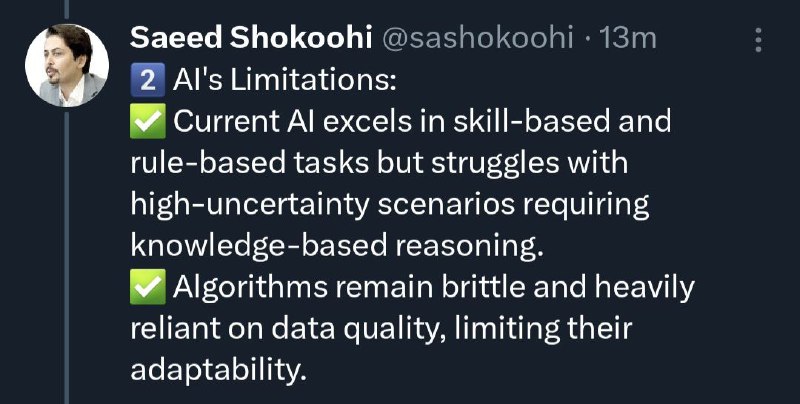Click the blue number 2 keycap emoji

(147, 81)
